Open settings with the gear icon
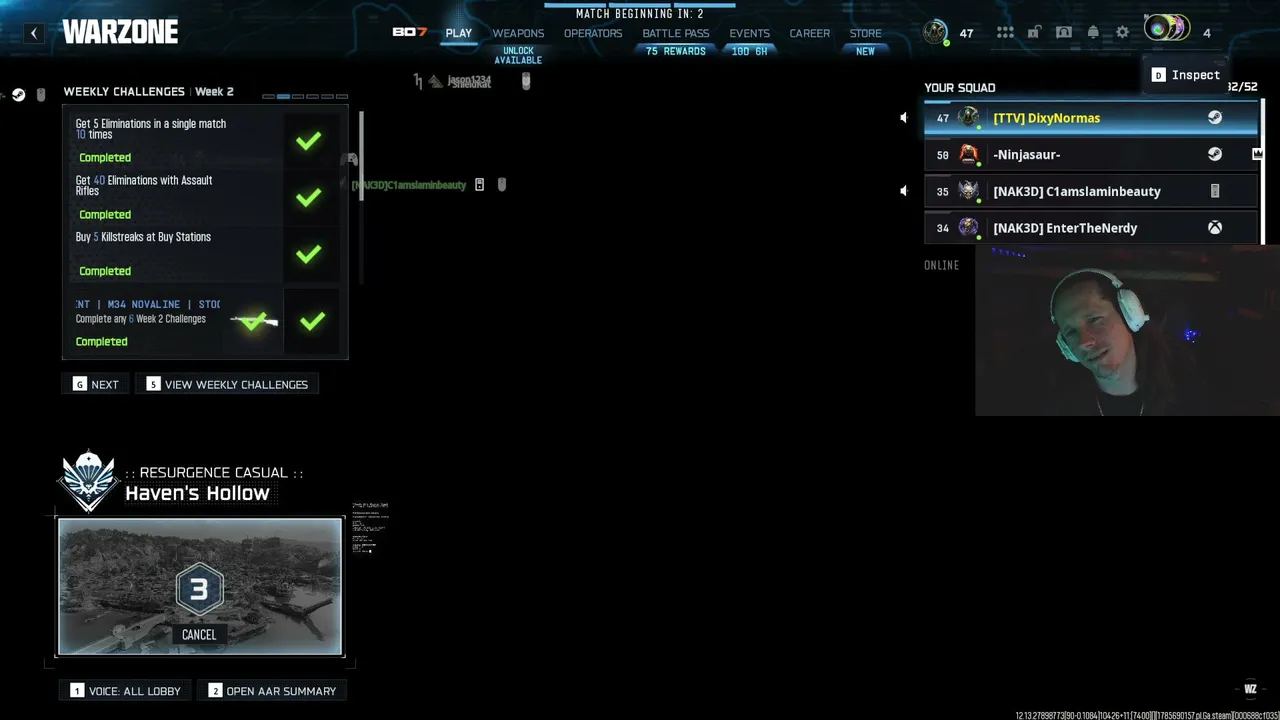 pos(1122,33)
